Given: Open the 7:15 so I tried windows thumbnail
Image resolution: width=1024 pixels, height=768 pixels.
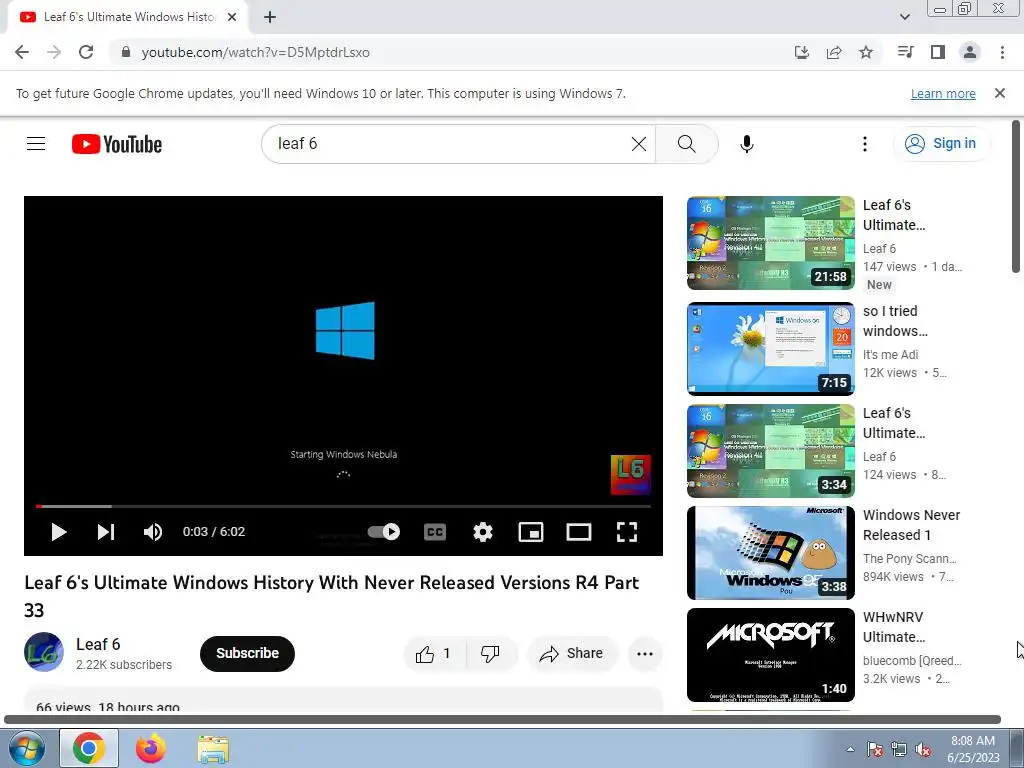Looking at the screenshot, I should point(771,349).
